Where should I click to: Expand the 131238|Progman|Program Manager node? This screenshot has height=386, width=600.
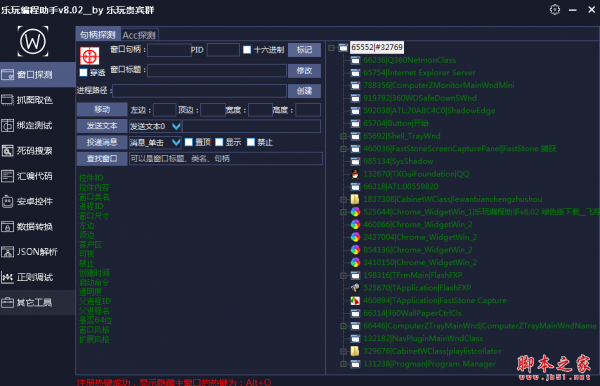344,363
